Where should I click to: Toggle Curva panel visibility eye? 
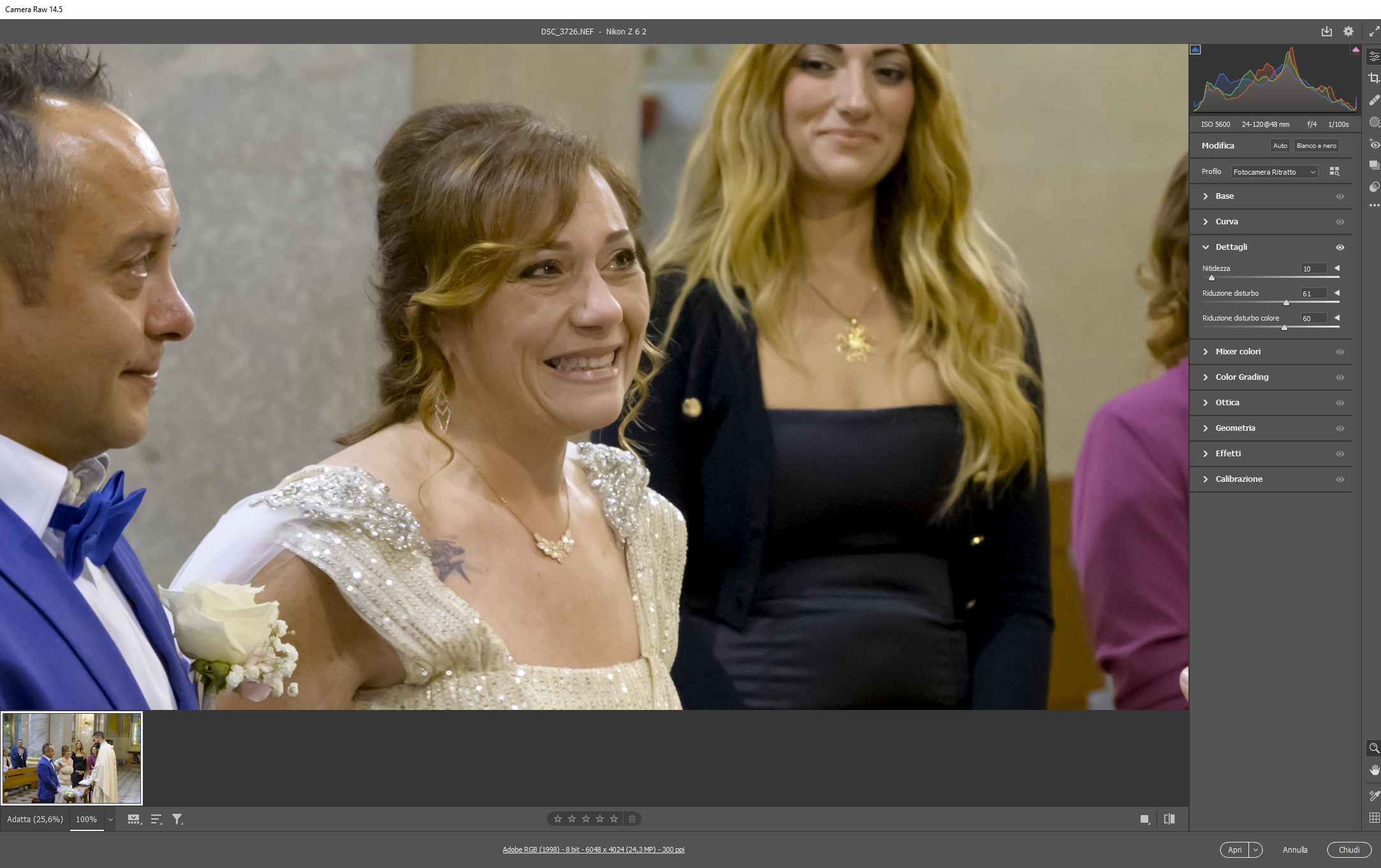pos(1340,222)
